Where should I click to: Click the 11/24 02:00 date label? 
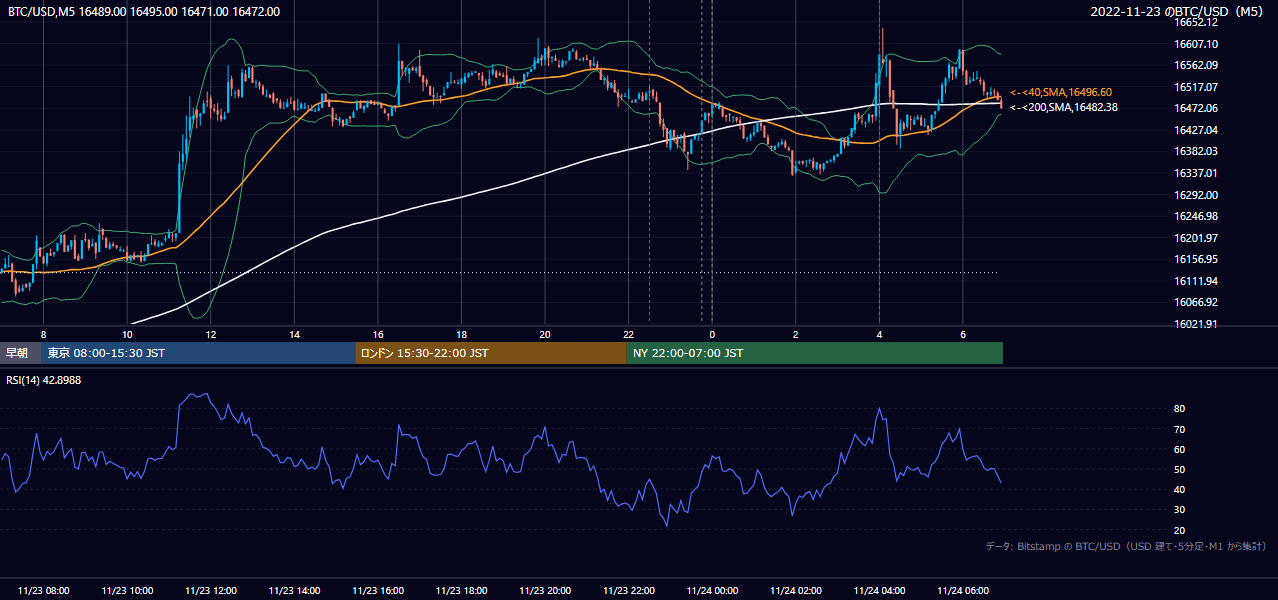795,591
